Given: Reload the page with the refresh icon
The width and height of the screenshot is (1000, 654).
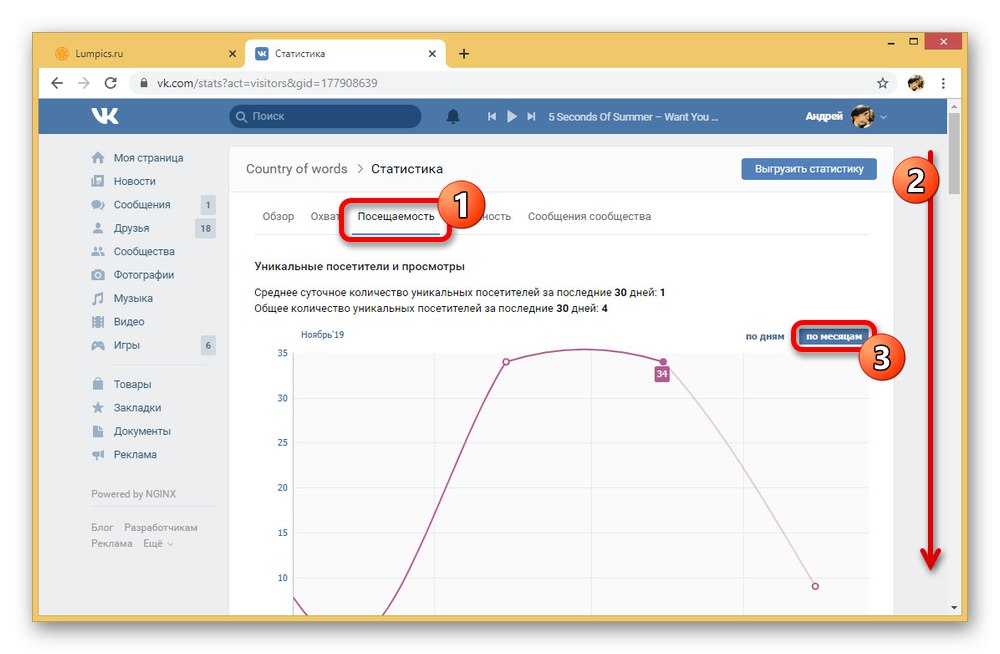Looking at the screenshot, I should (110, 83).
